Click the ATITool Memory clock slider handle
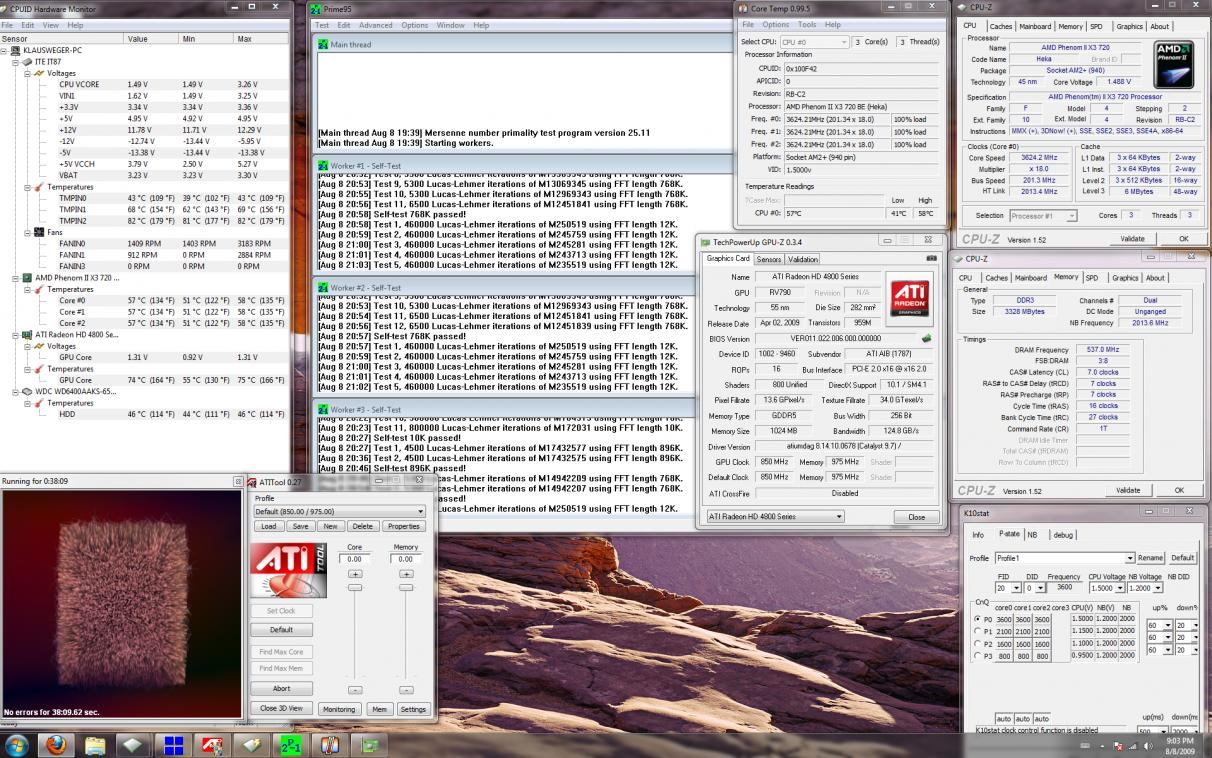The width and height of the screenshot is (1212, 758). (405, 587)
